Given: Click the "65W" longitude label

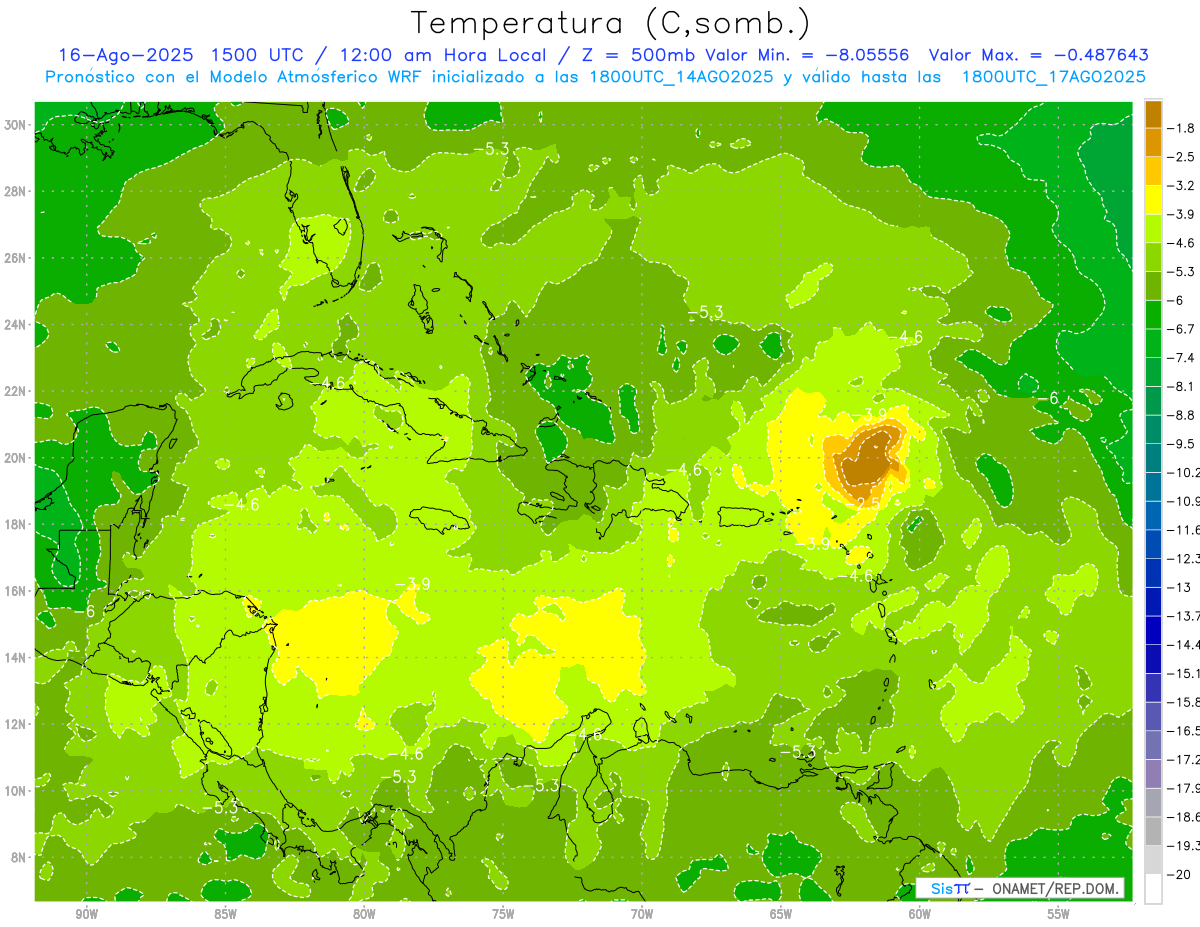Looking at the screenshot, I should point(781,914).
